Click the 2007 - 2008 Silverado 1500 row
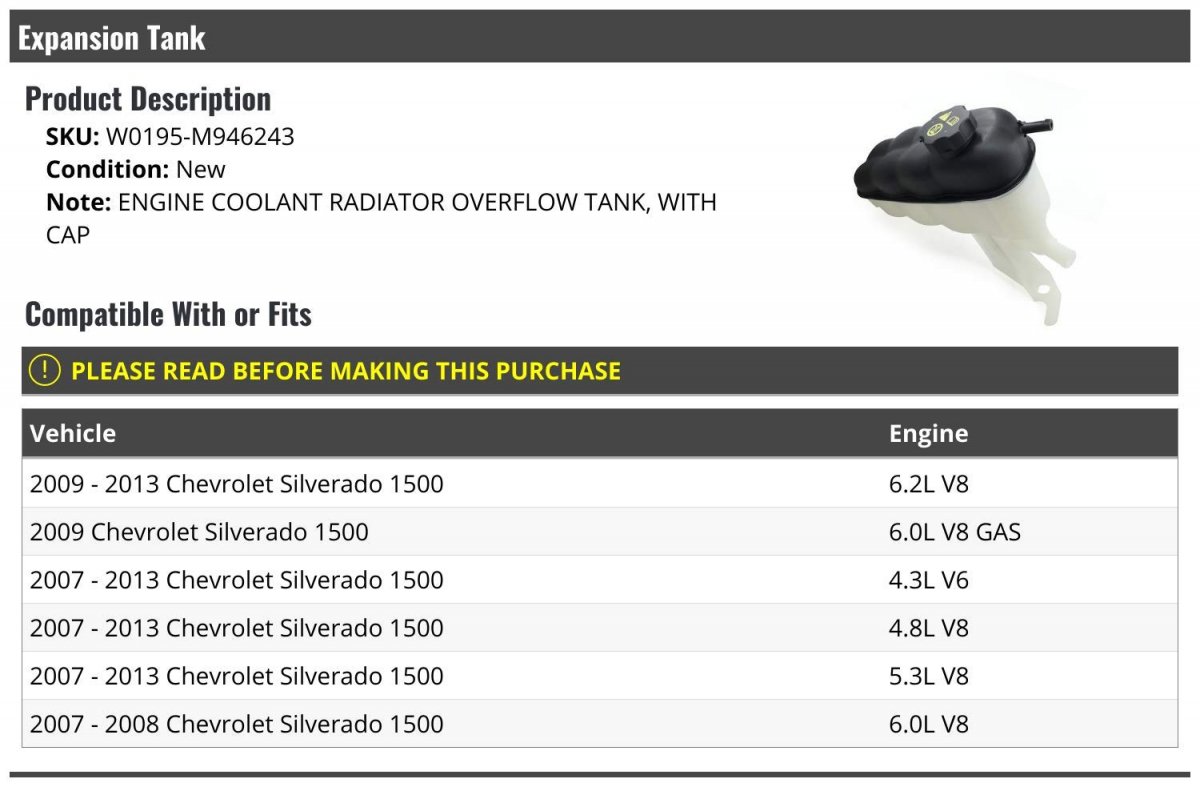 (600, 724)
